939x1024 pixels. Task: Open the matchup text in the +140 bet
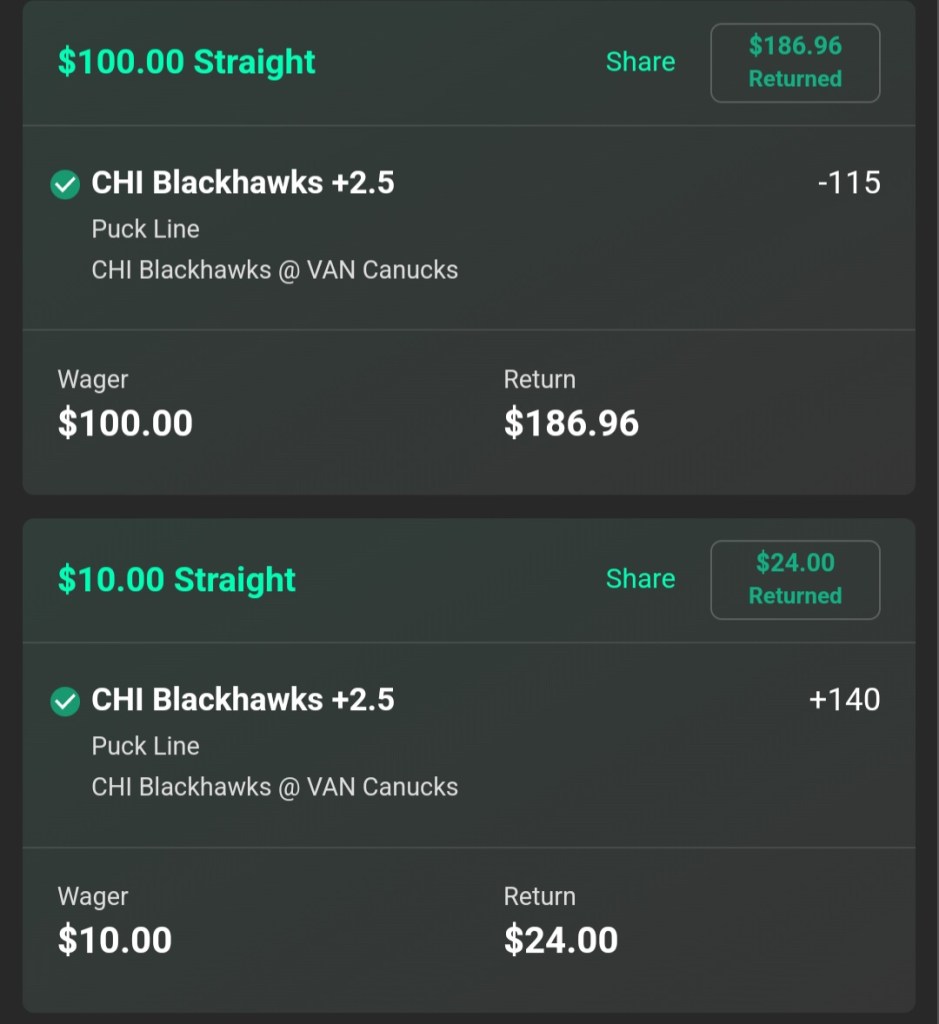pyautogui.click(x=275, y=787)
